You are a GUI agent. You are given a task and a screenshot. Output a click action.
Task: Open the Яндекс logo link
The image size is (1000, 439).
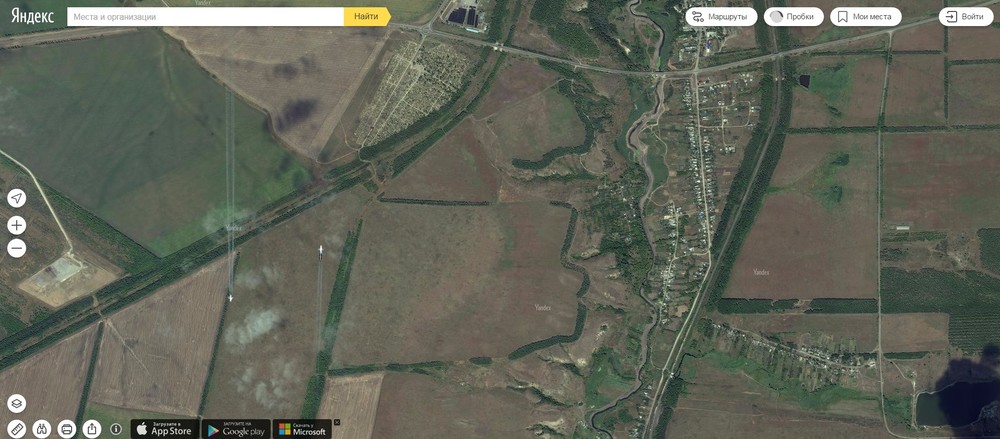[32, 16]
